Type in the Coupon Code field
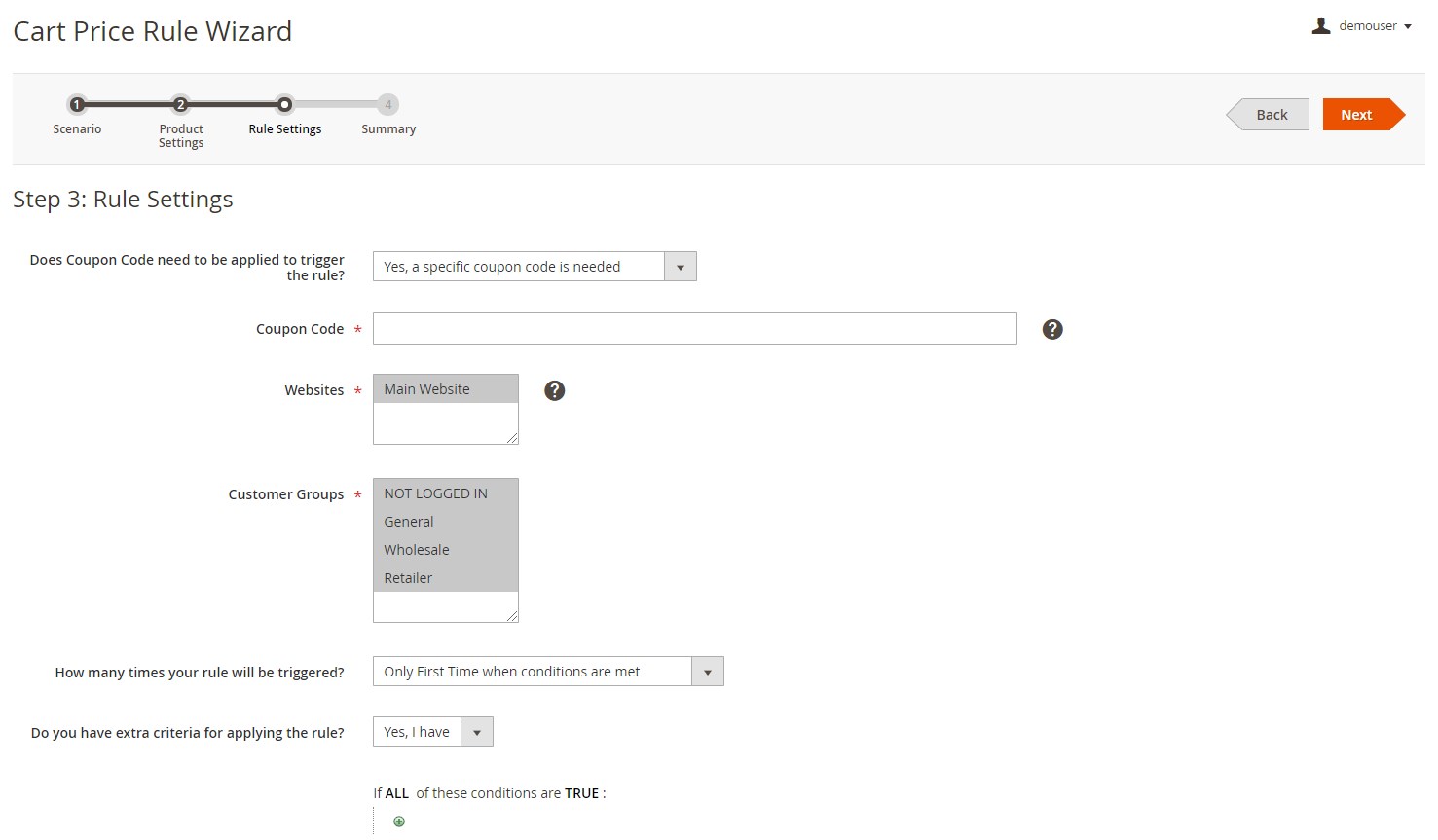This screenshot has height=840, width=1438. [694, 329]
